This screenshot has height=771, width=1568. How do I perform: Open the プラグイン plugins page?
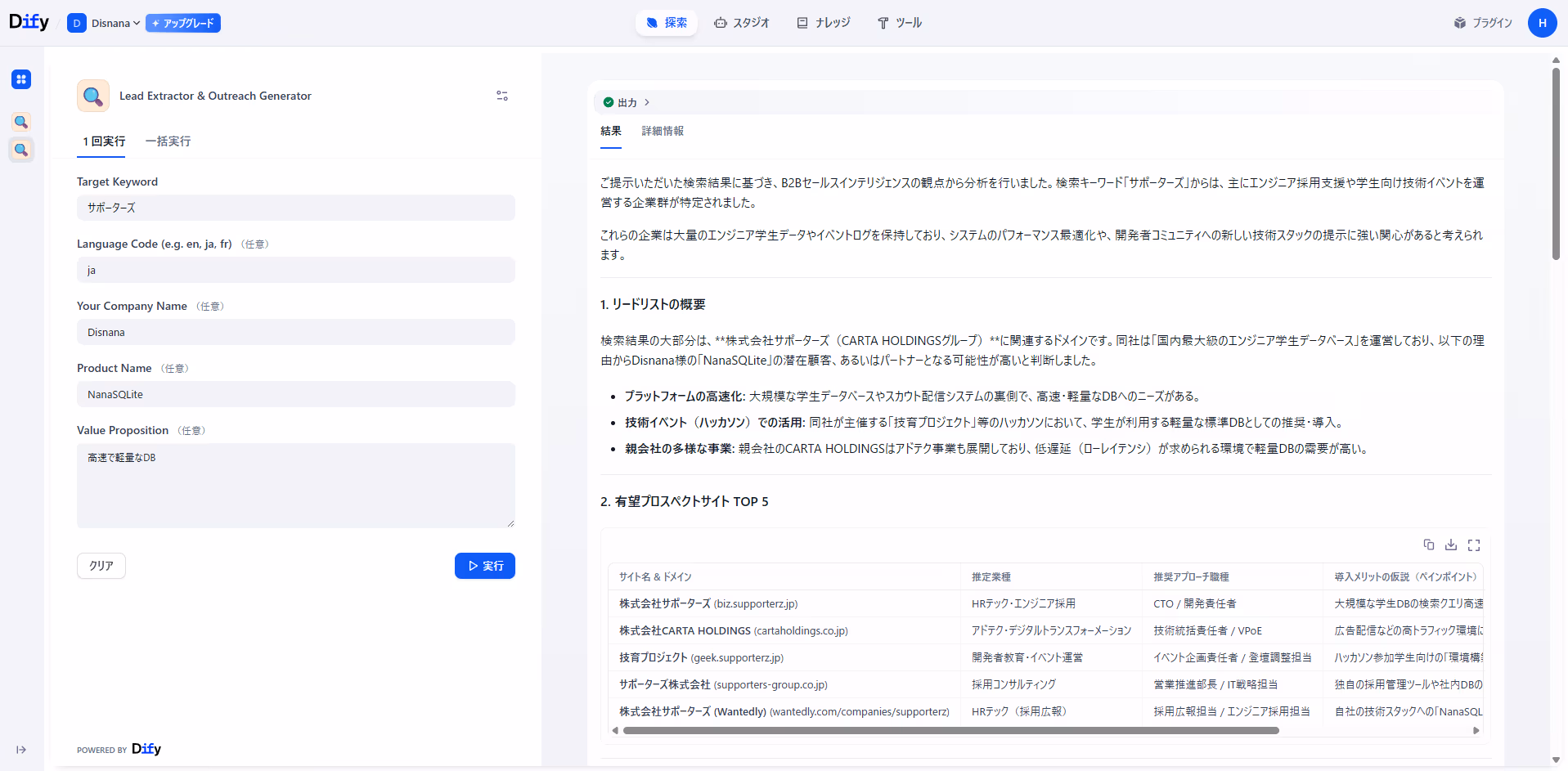pyautogui.click(x=1483, y=23)
